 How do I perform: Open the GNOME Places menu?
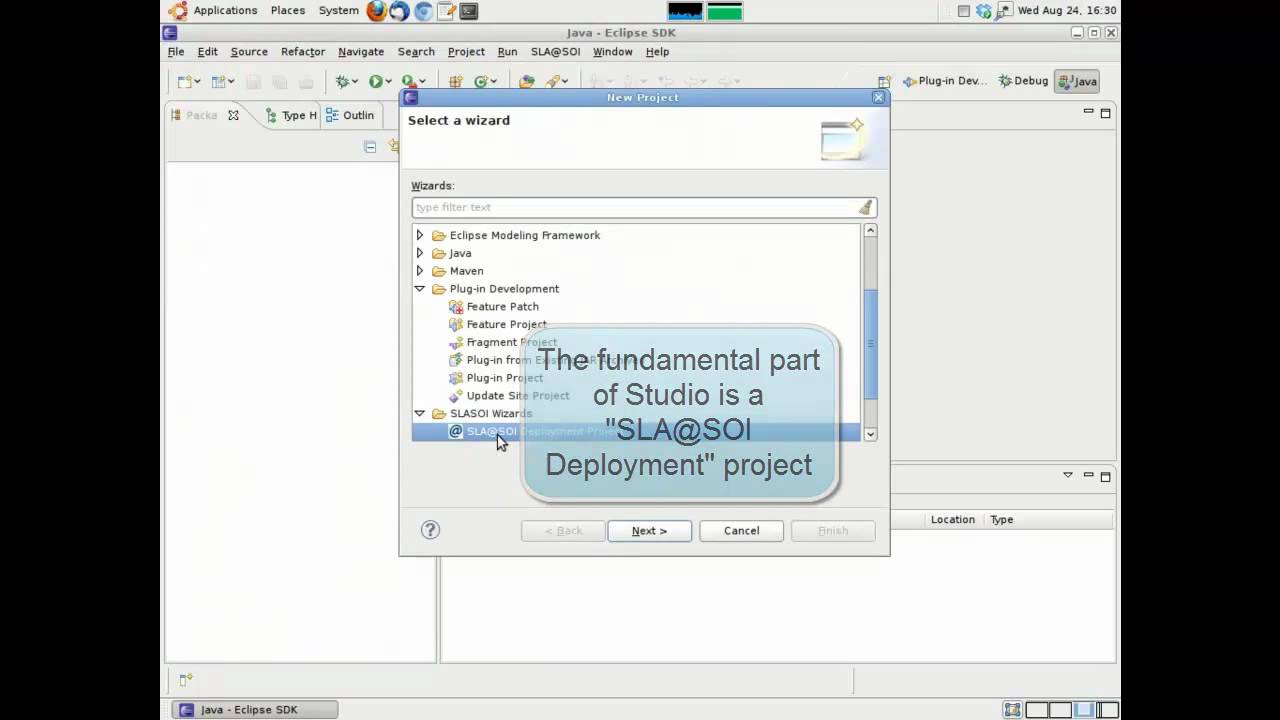(x=288, y=11)
